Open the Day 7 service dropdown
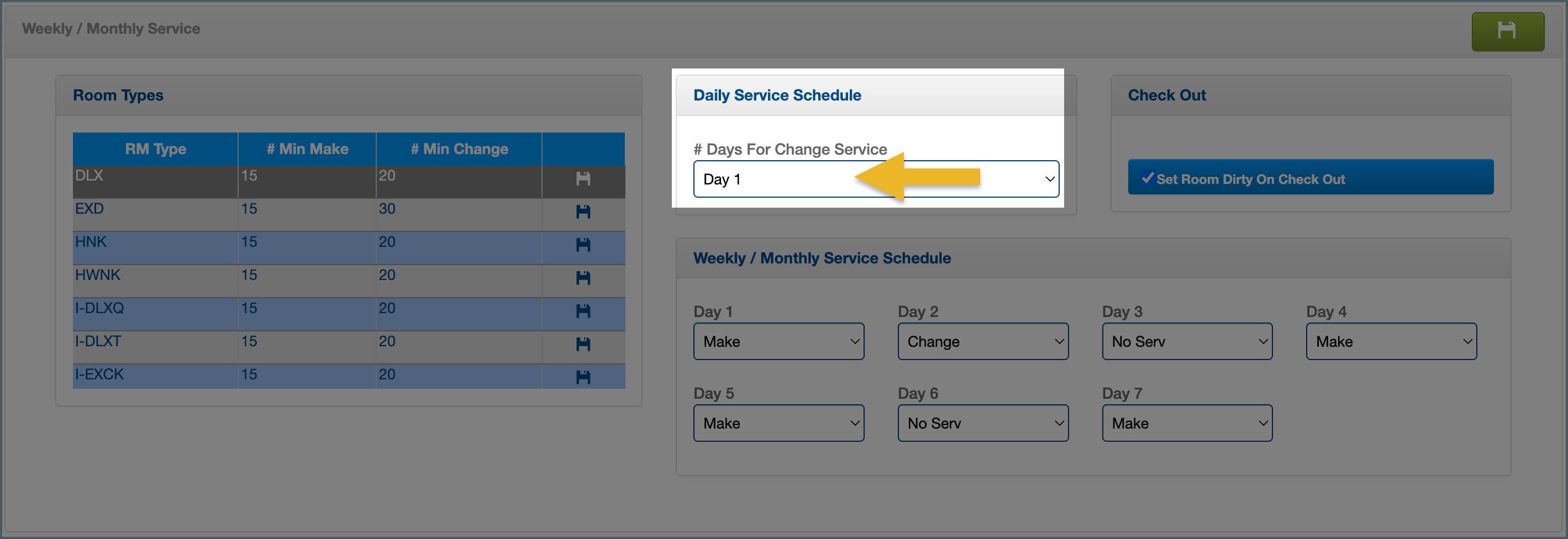 click(x=1186, y=424)
